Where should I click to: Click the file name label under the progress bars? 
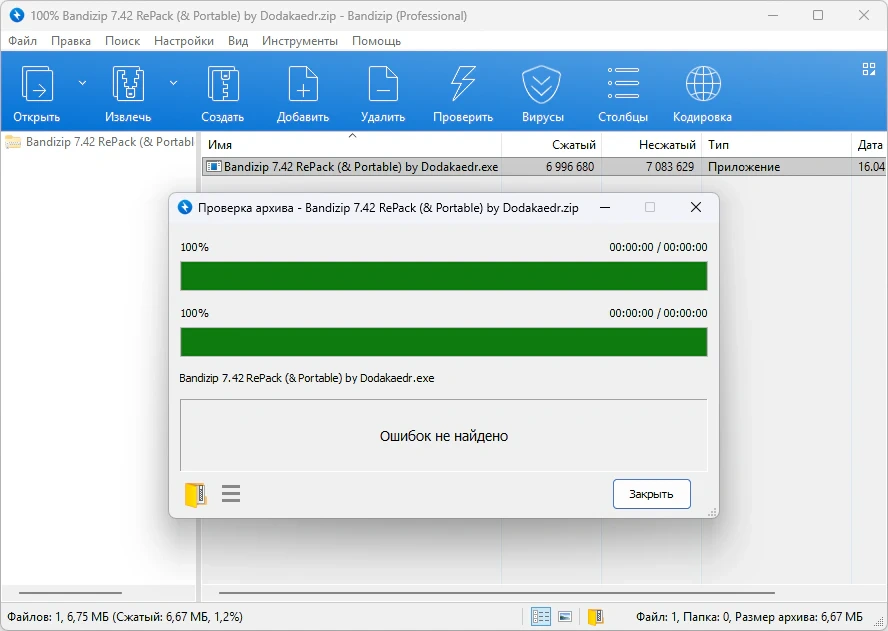coord(306,378)
